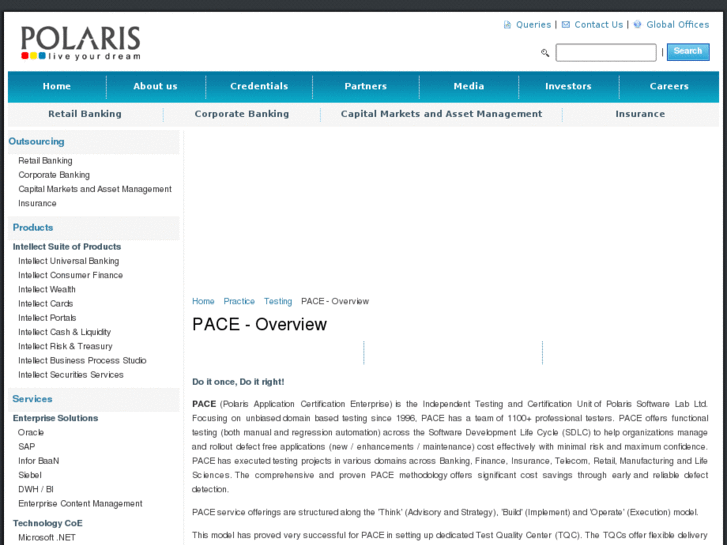Click the Search button

[688, 51]
